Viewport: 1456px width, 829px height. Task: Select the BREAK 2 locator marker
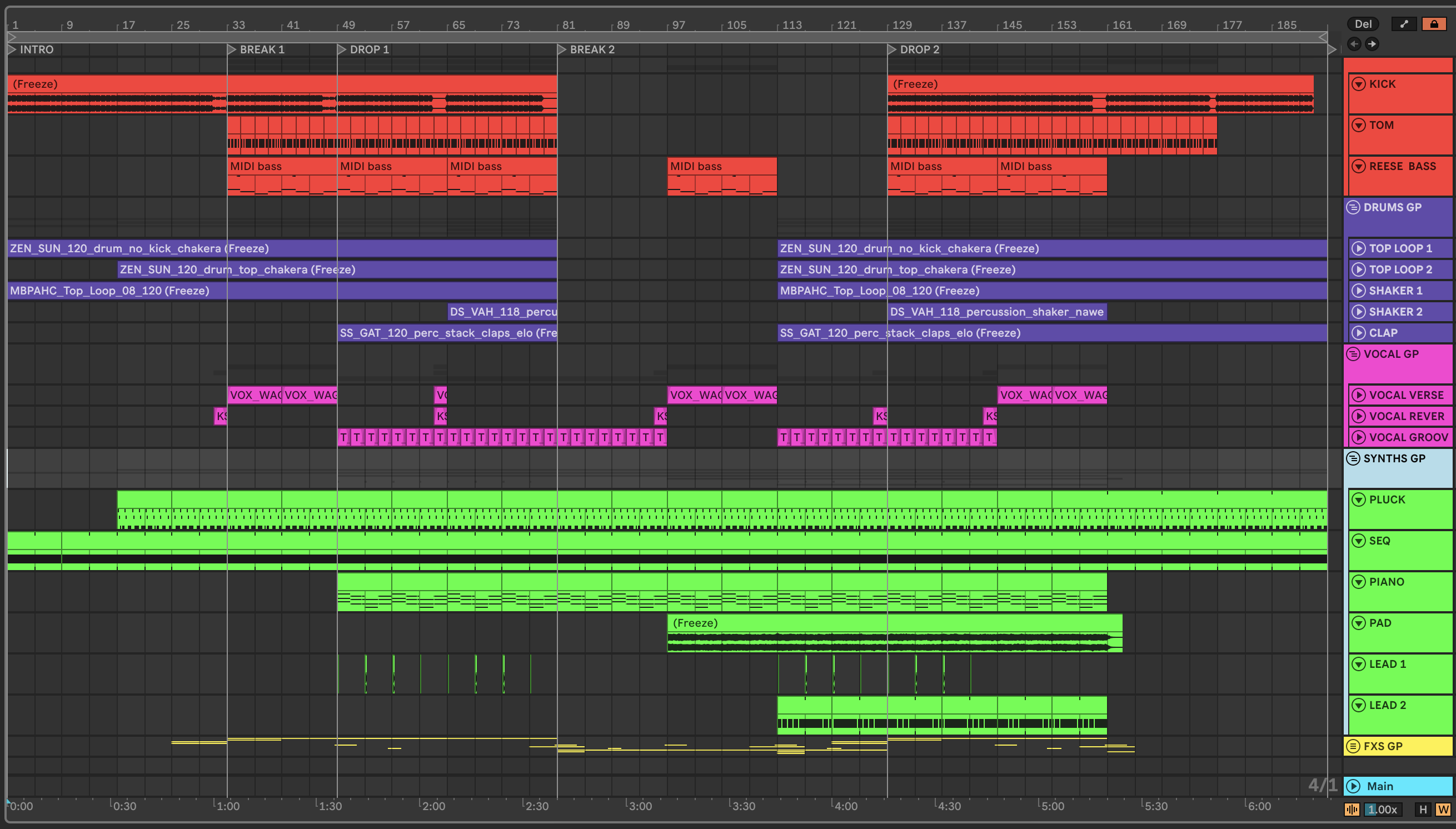point(561,49)
